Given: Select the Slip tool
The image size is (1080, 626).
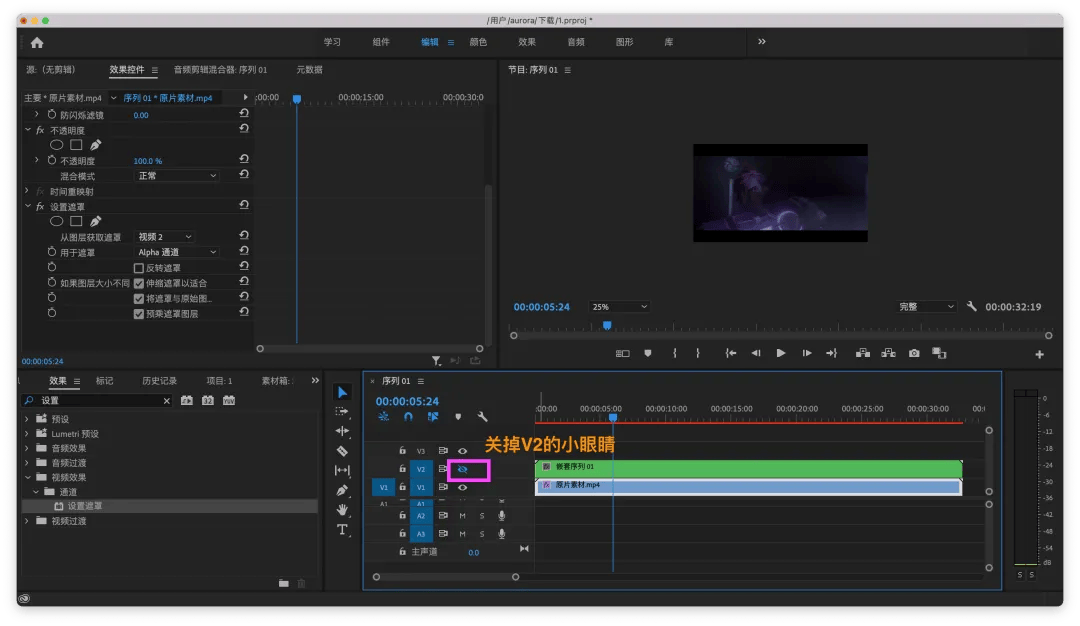Looking at the screenshot, I should coord(342,470).
